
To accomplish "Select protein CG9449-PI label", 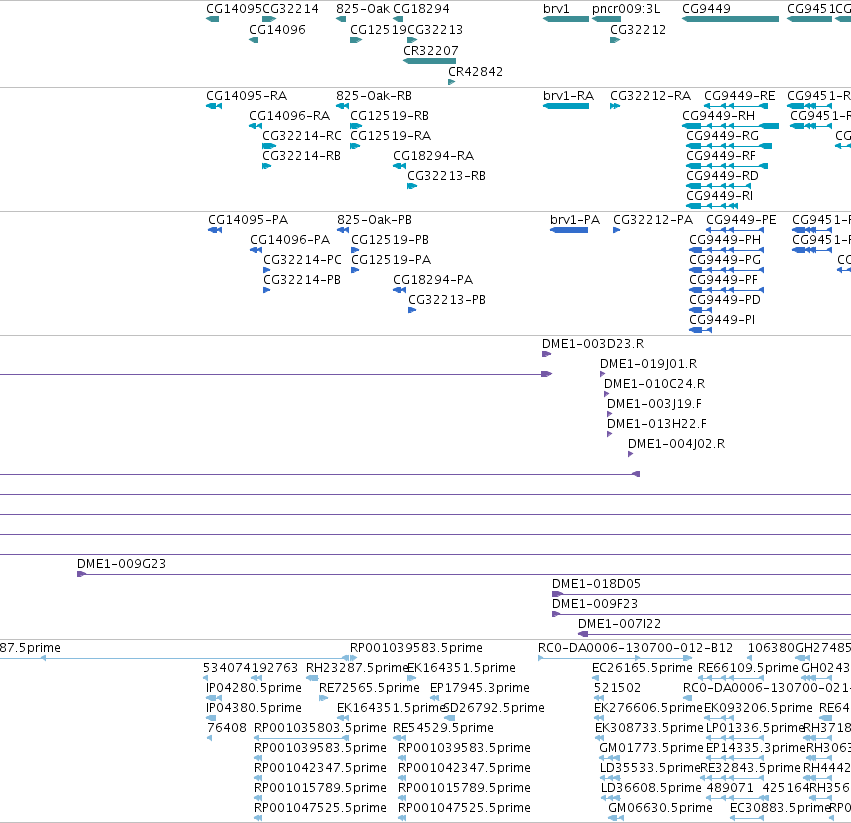I will (722, 320).
